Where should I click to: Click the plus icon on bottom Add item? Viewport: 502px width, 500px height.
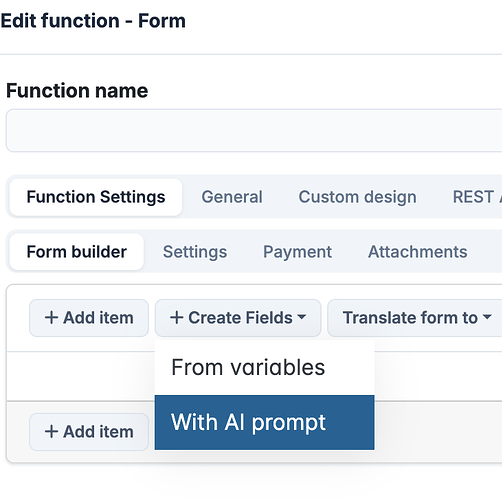pos(51,432)
